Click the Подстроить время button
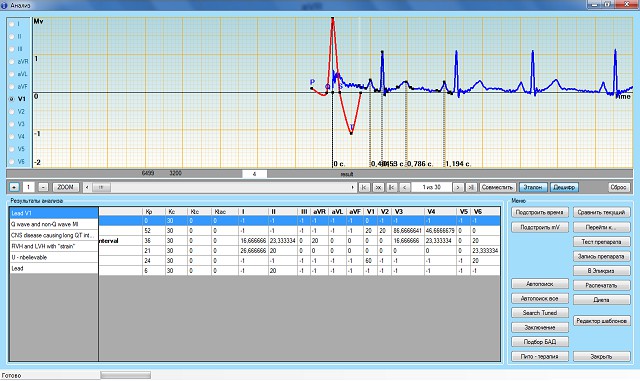 pyautogui.click(x=540, y=212)
